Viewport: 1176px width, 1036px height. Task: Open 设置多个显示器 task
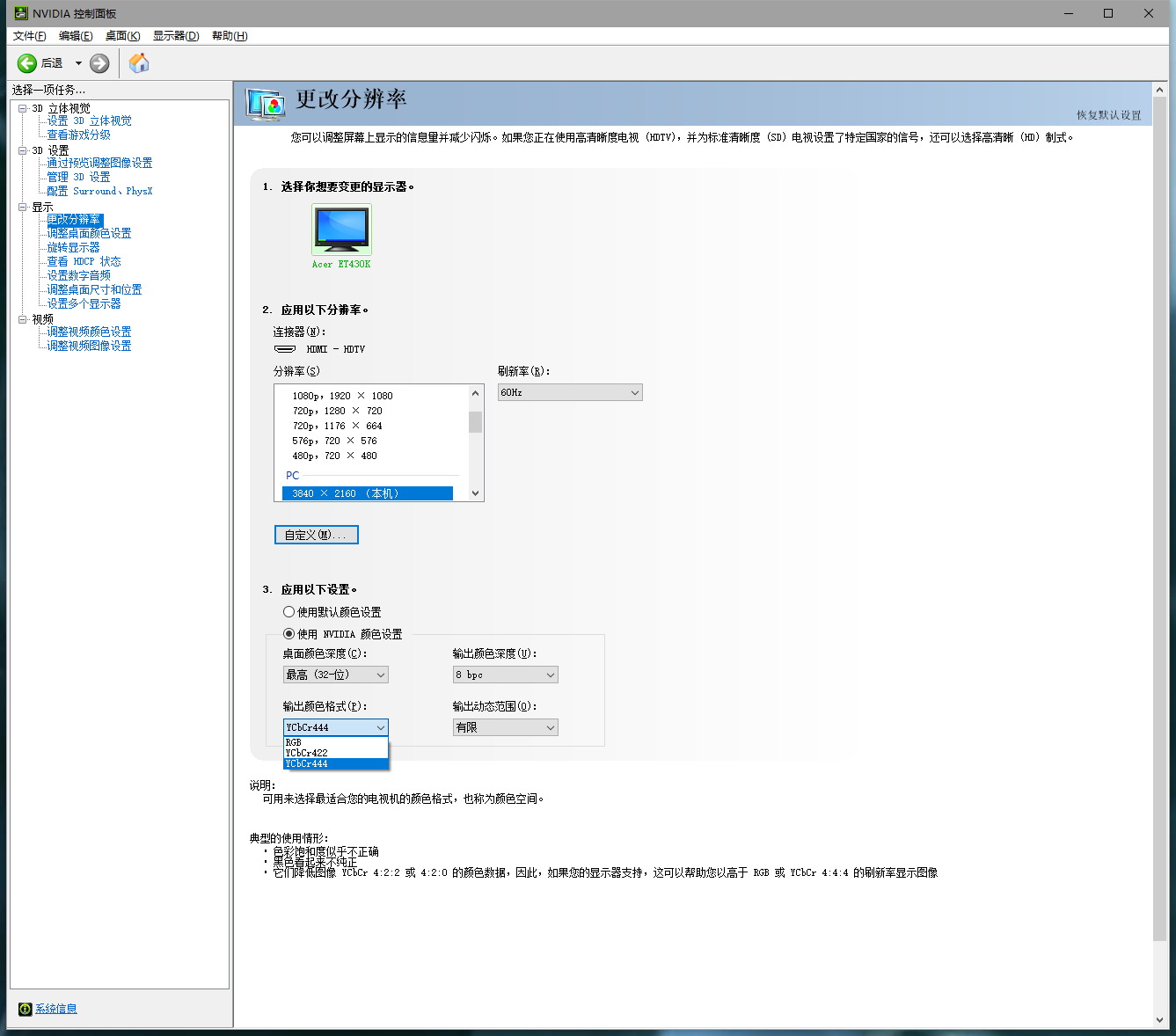point(84,303)
